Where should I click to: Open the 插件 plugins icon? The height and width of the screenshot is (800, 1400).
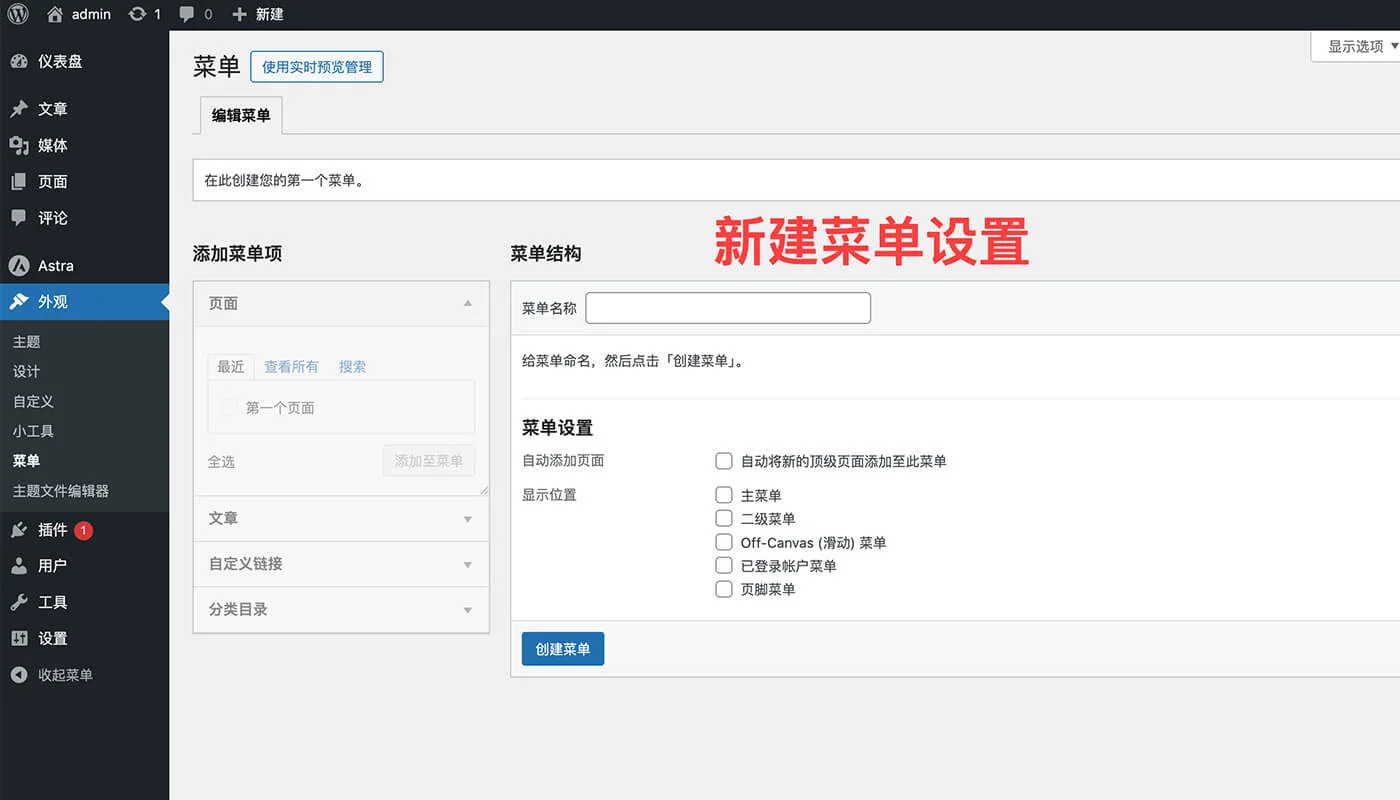pyautogui.click(x=19, y=530)
